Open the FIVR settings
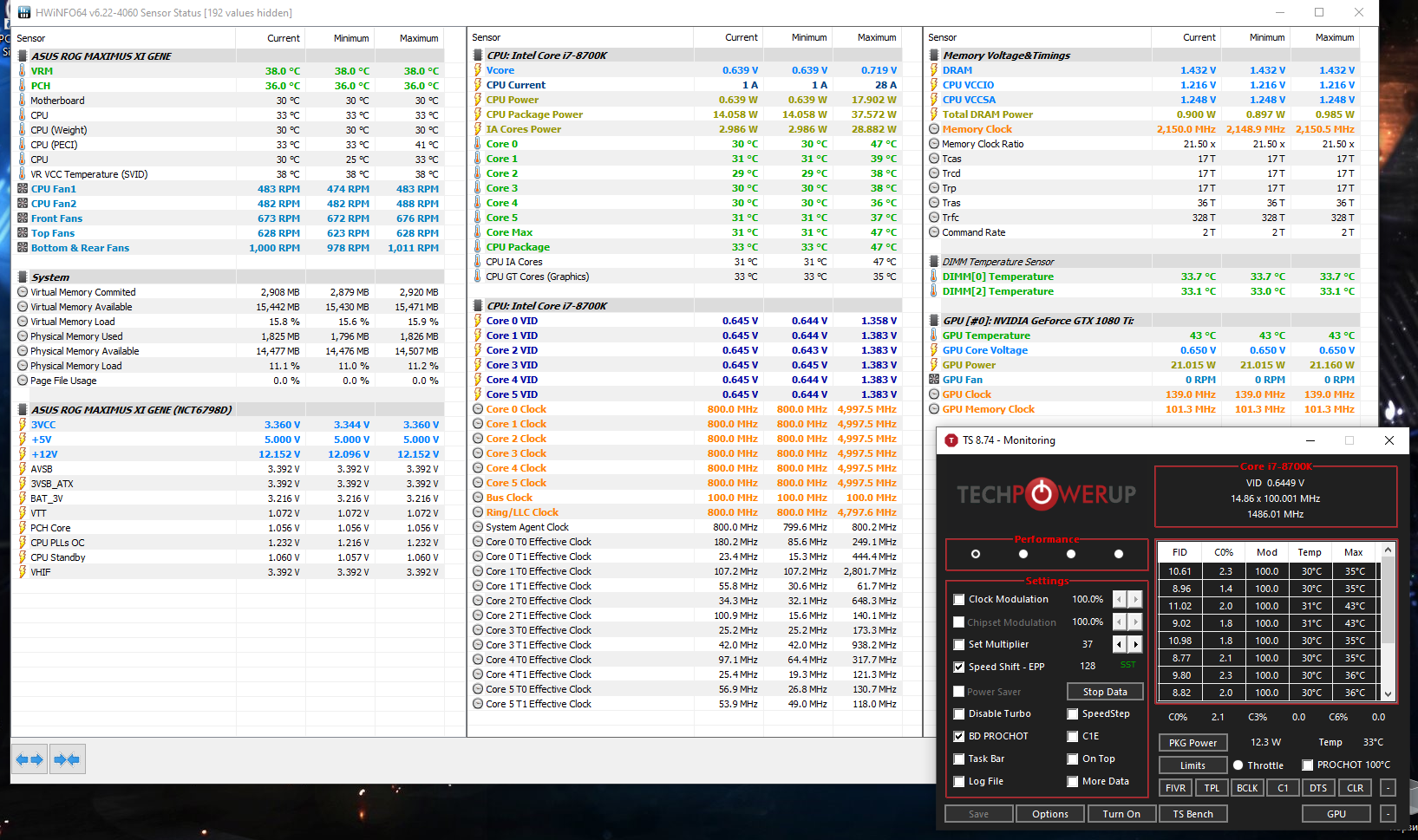Screen dimensions: 1418x840 click(x=1175, y=788)
